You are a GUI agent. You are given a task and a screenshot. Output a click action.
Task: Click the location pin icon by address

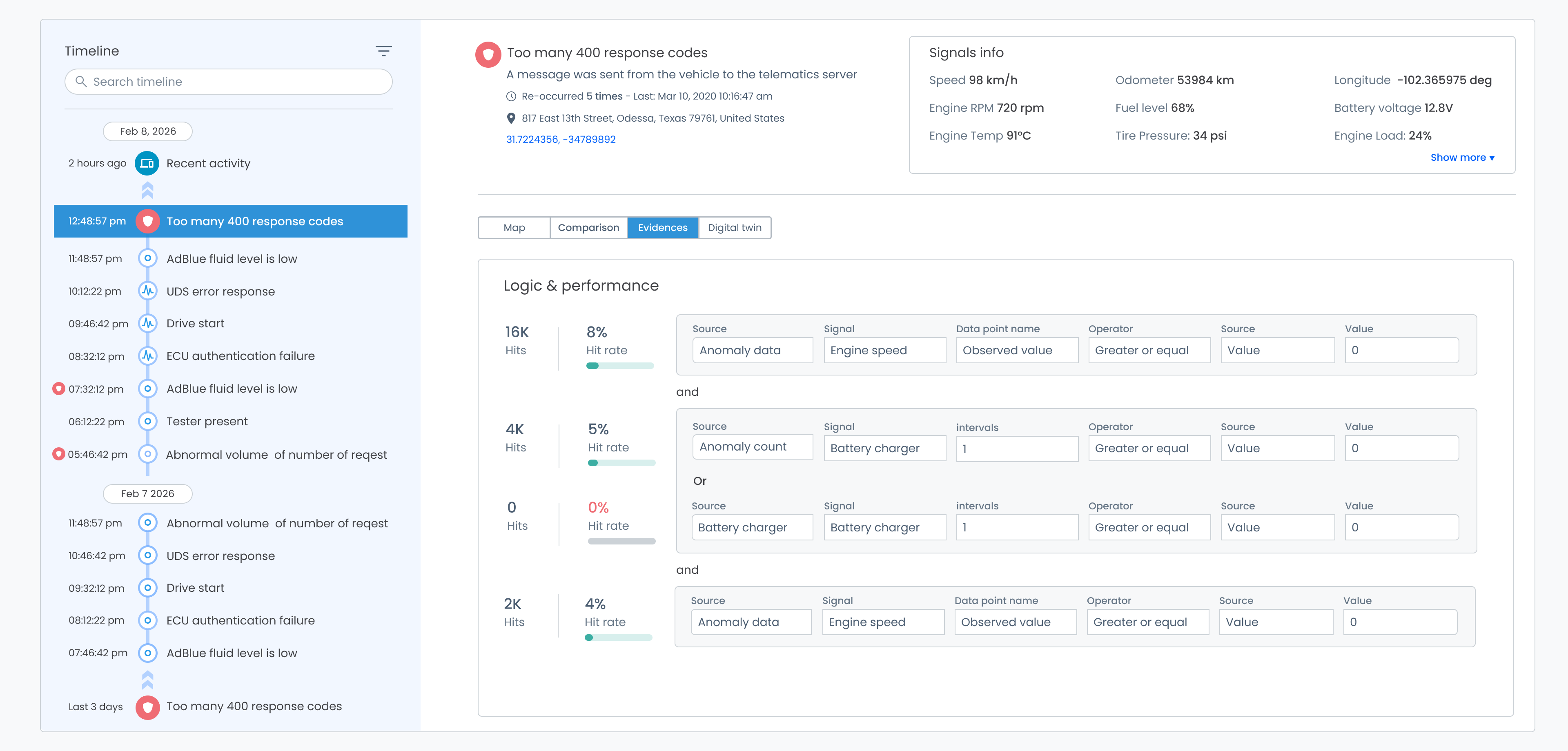(511, 118)
